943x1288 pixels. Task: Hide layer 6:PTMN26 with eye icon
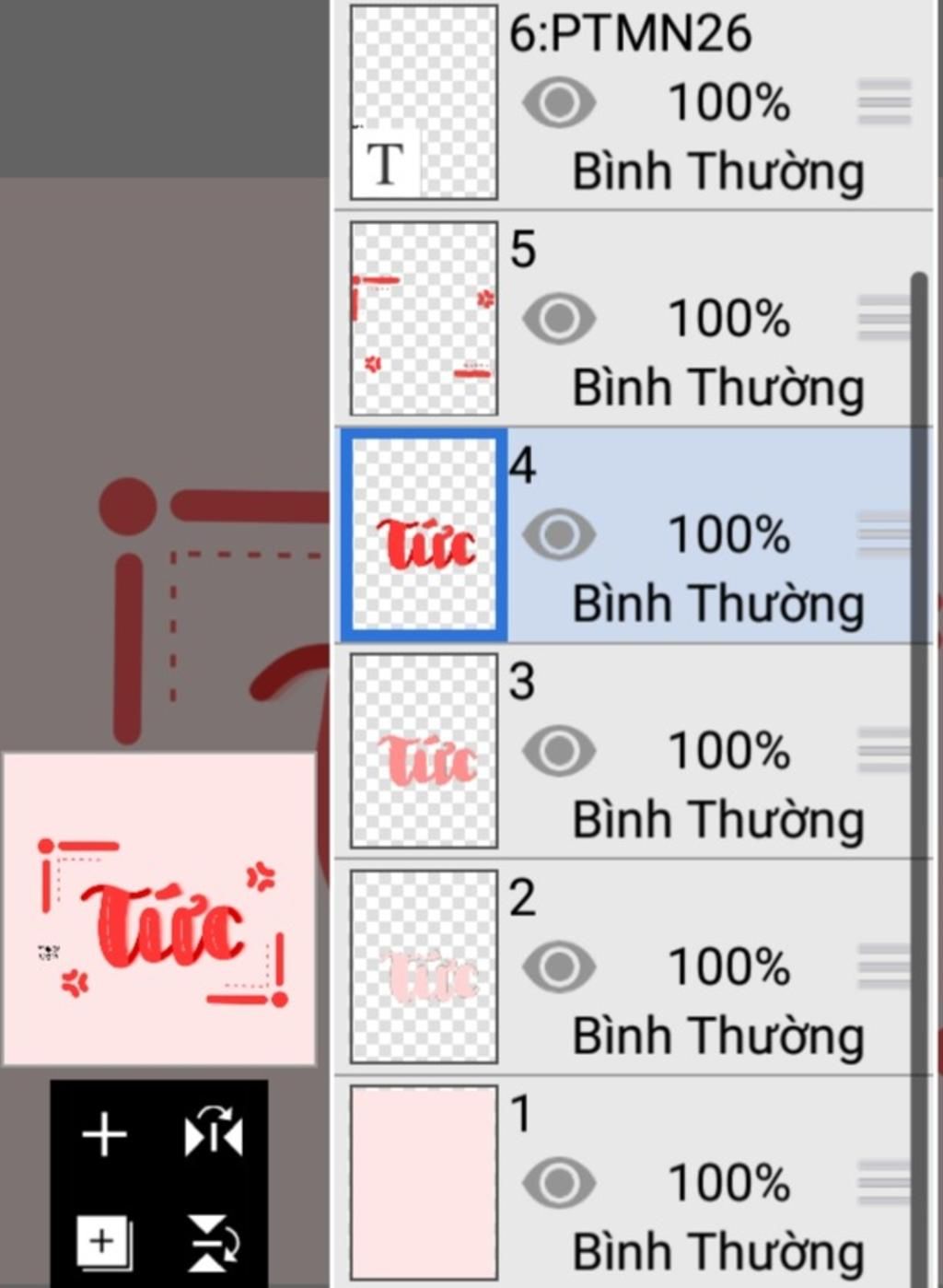(x=559, y=101)
